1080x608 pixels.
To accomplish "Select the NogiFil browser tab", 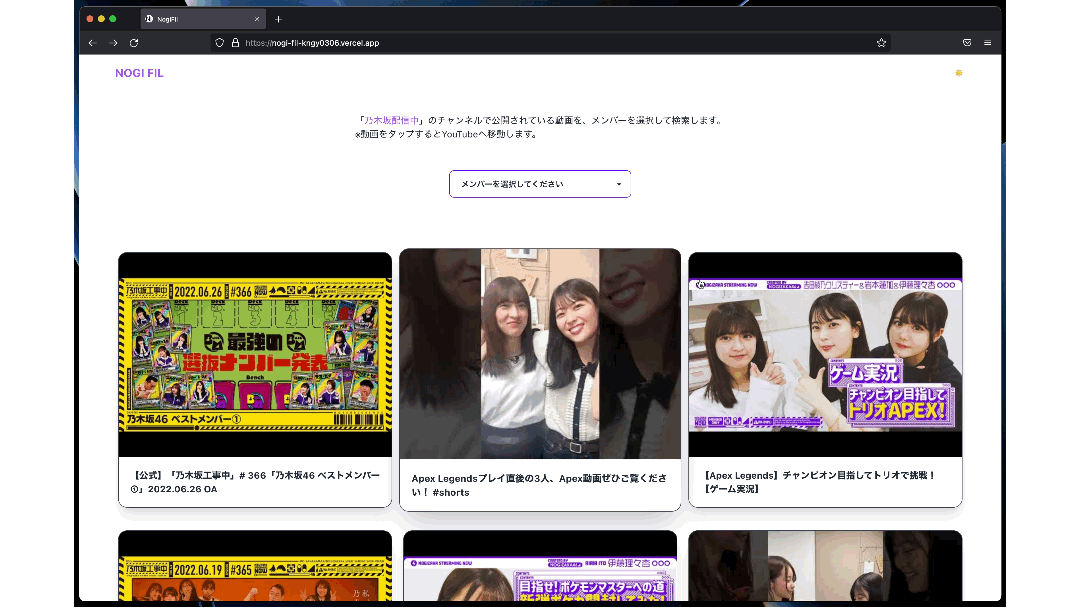I will click(x=203, y=19).
